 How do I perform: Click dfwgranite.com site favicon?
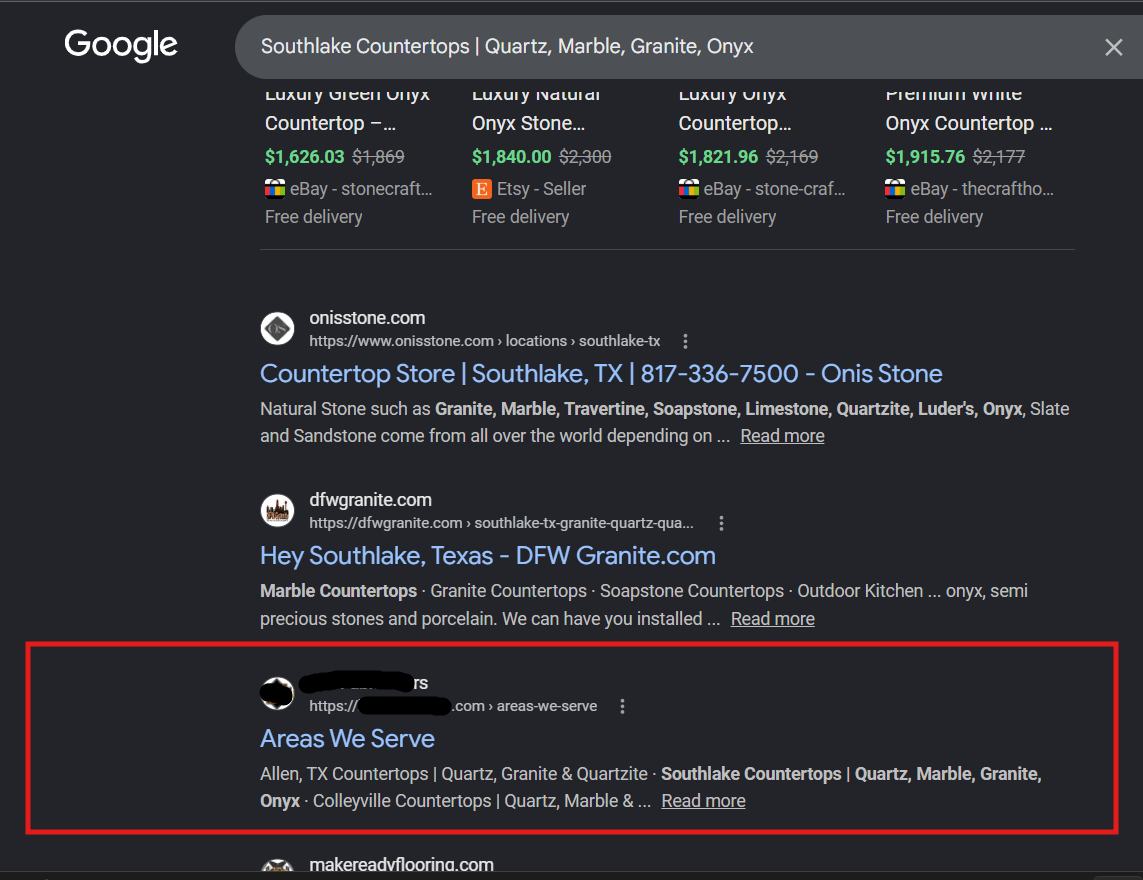[x=277, y=510]
